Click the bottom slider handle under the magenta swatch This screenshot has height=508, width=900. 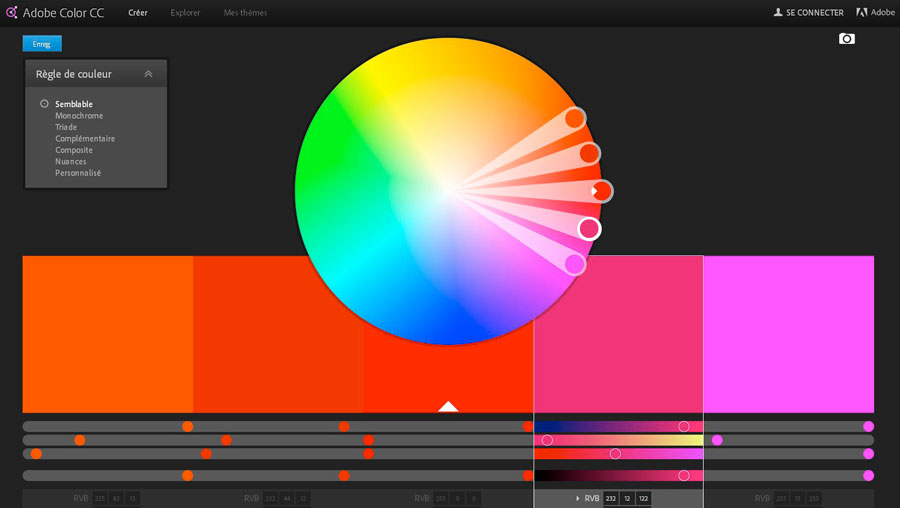(868, 475)
